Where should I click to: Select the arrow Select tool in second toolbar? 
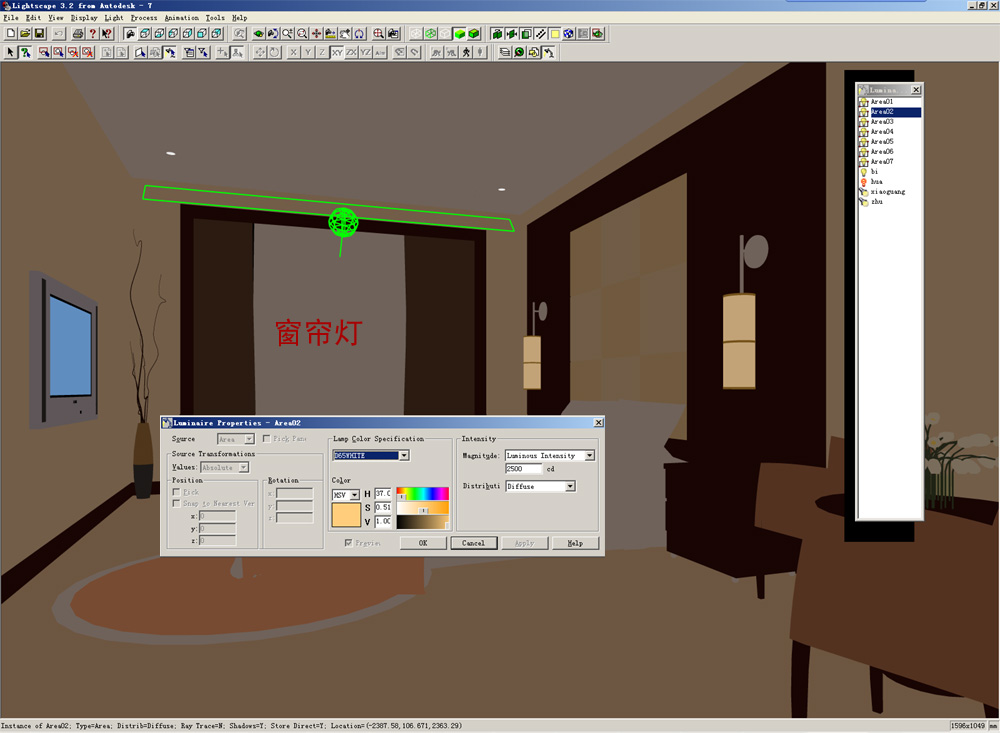click(11, 52)
